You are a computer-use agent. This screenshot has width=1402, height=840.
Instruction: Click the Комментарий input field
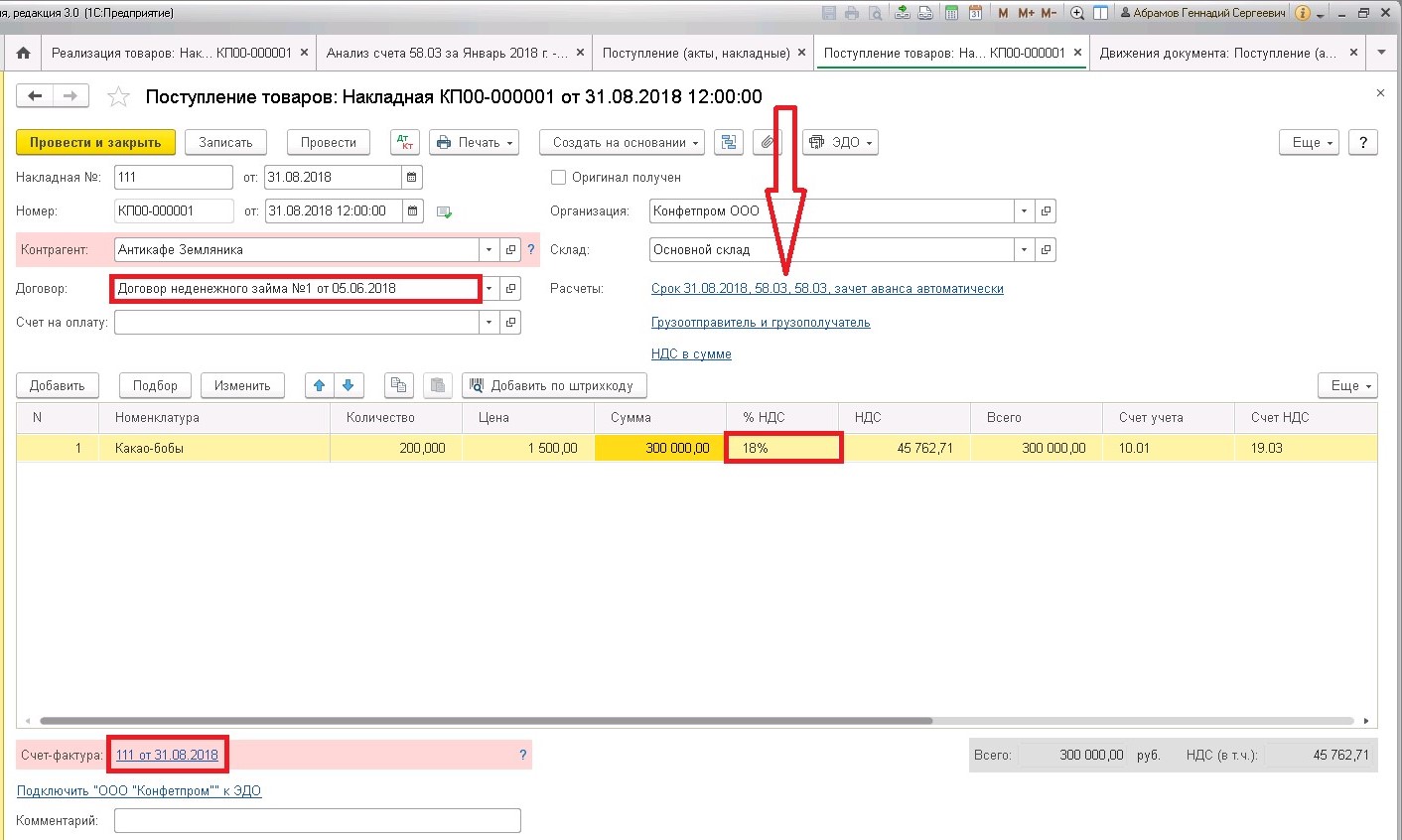point(317,820)
